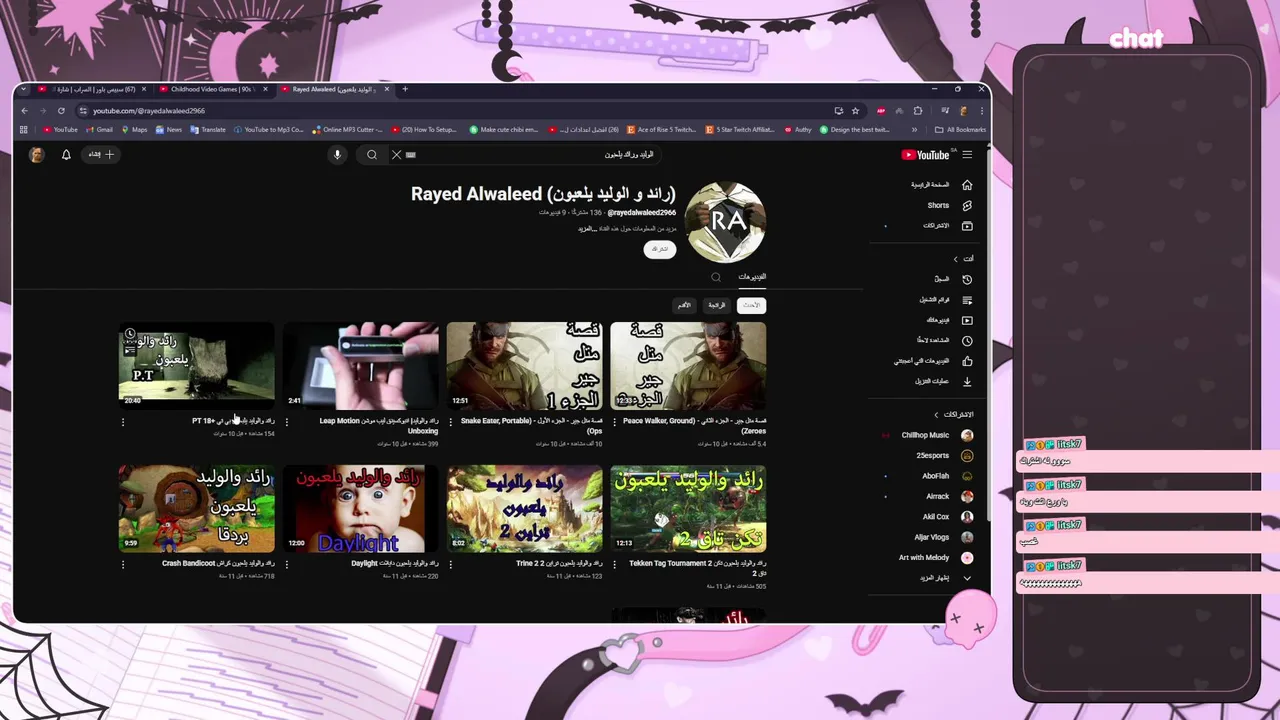This screenshot has height=720, width=1280.
Task: Open Chrome tab search dropdown
Action: pyautogui.click(x=24, y=89)
